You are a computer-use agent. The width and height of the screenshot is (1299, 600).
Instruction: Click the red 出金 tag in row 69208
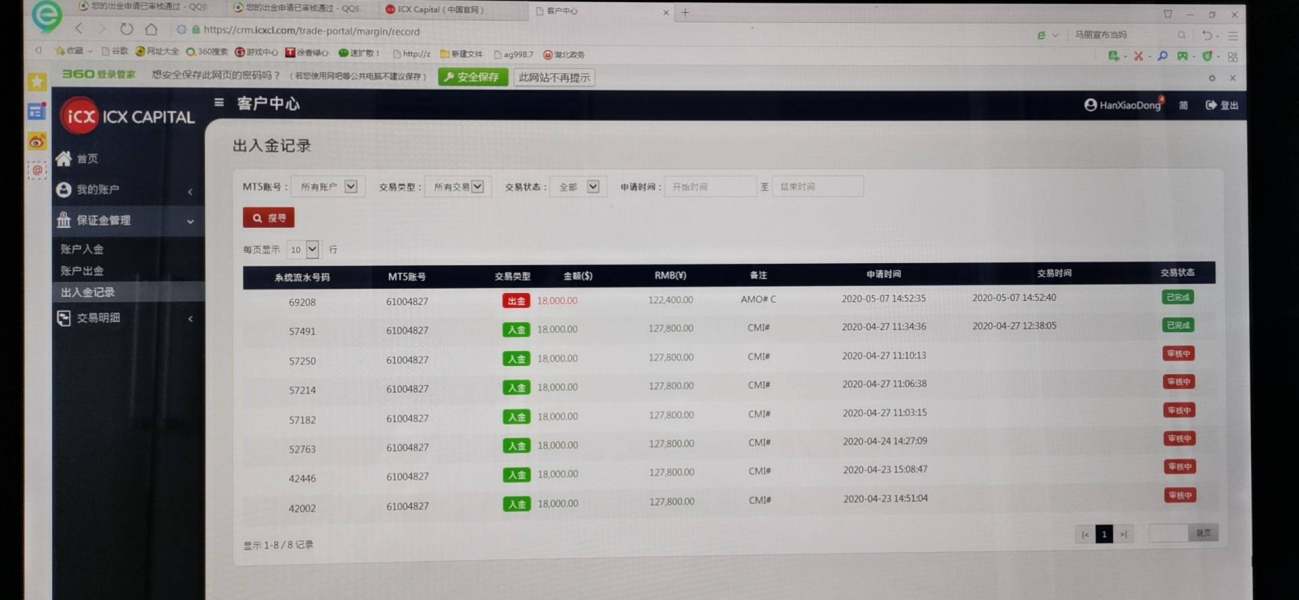tap(516, 300)
